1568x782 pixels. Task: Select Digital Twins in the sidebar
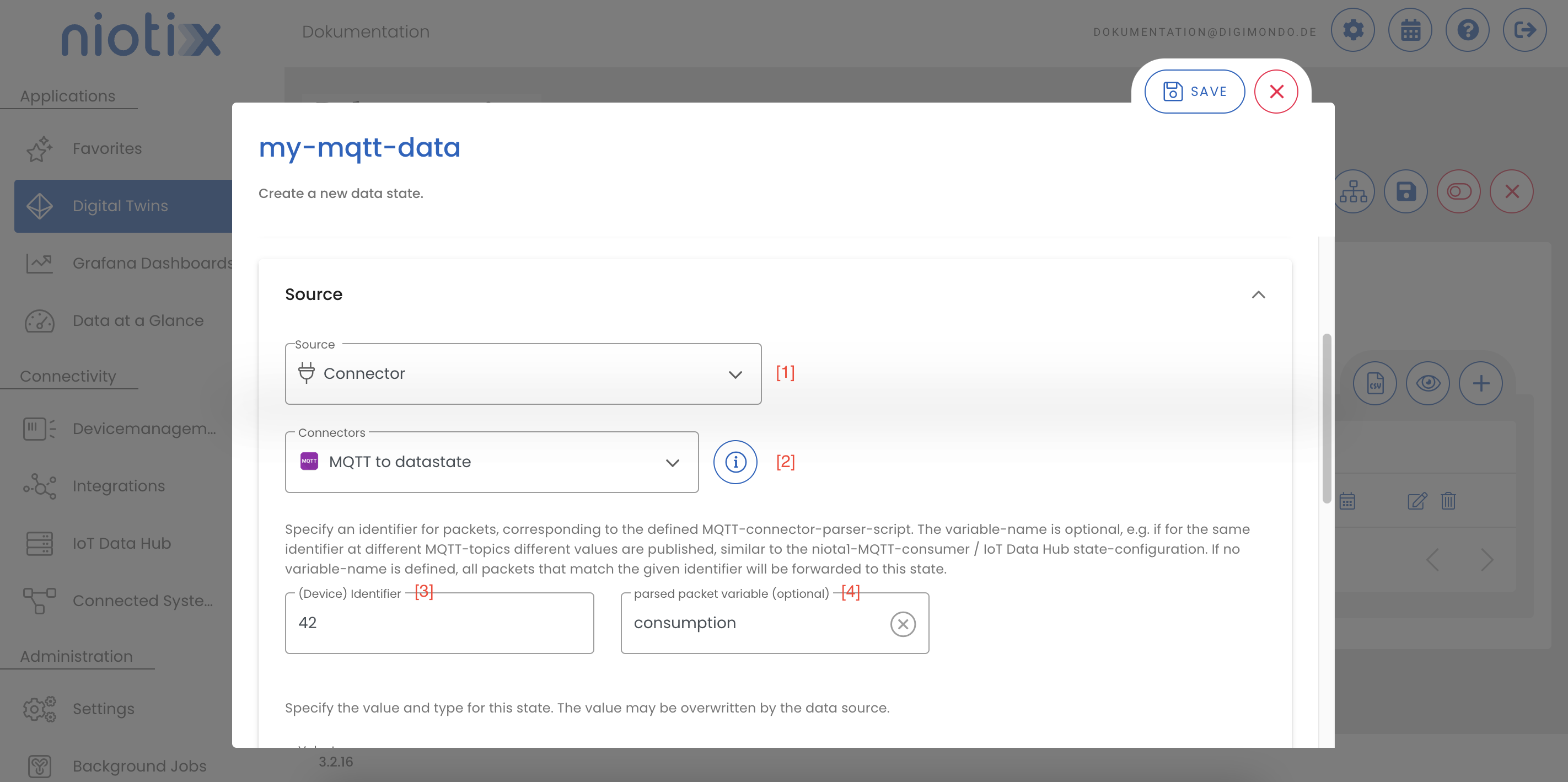pos(120,206)
